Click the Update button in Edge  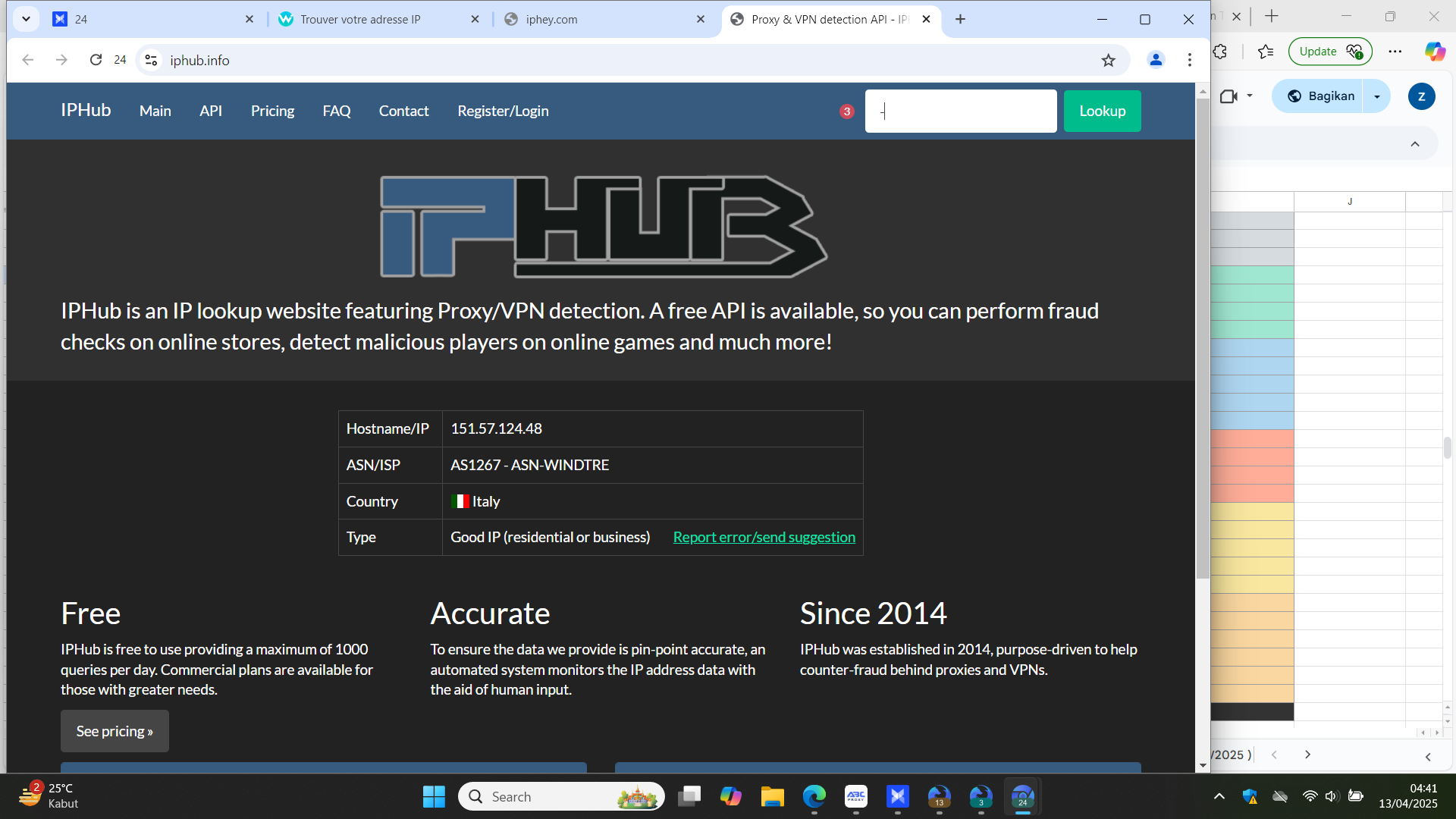pyautogui.click(x=1330, y=52)
